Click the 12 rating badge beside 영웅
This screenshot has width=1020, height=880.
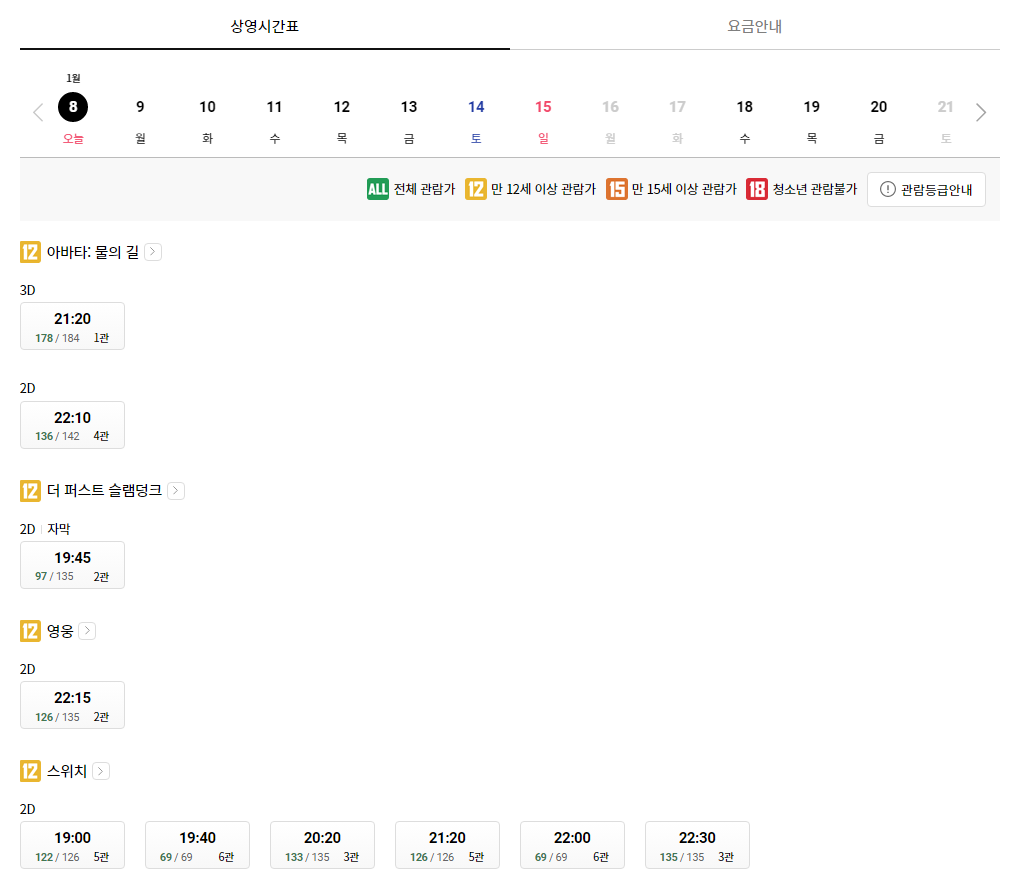[31, 631]
